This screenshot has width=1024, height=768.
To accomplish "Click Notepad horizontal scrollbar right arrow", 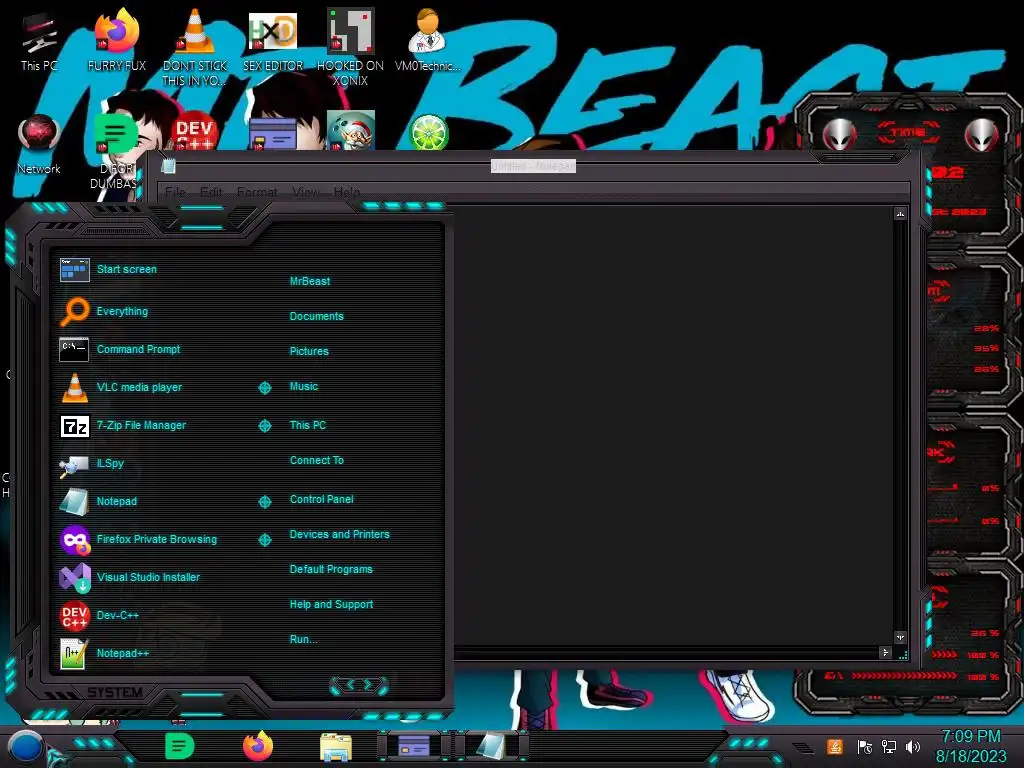I will click(886, 652).
